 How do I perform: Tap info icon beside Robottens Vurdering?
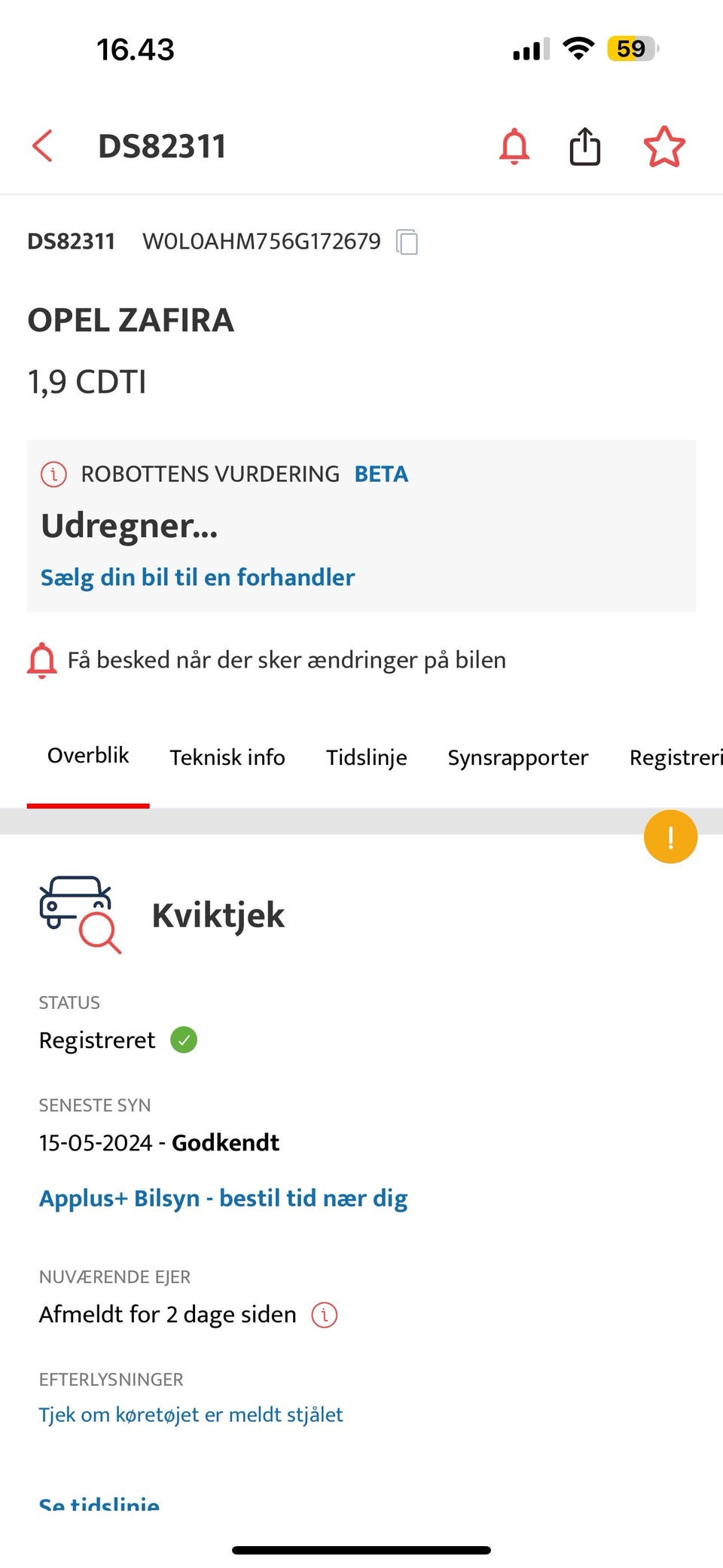click(x=53, y=474)
